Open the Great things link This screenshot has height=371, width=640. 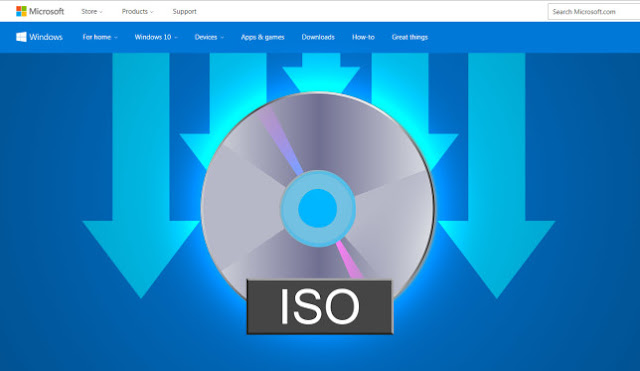pos(410,37)
